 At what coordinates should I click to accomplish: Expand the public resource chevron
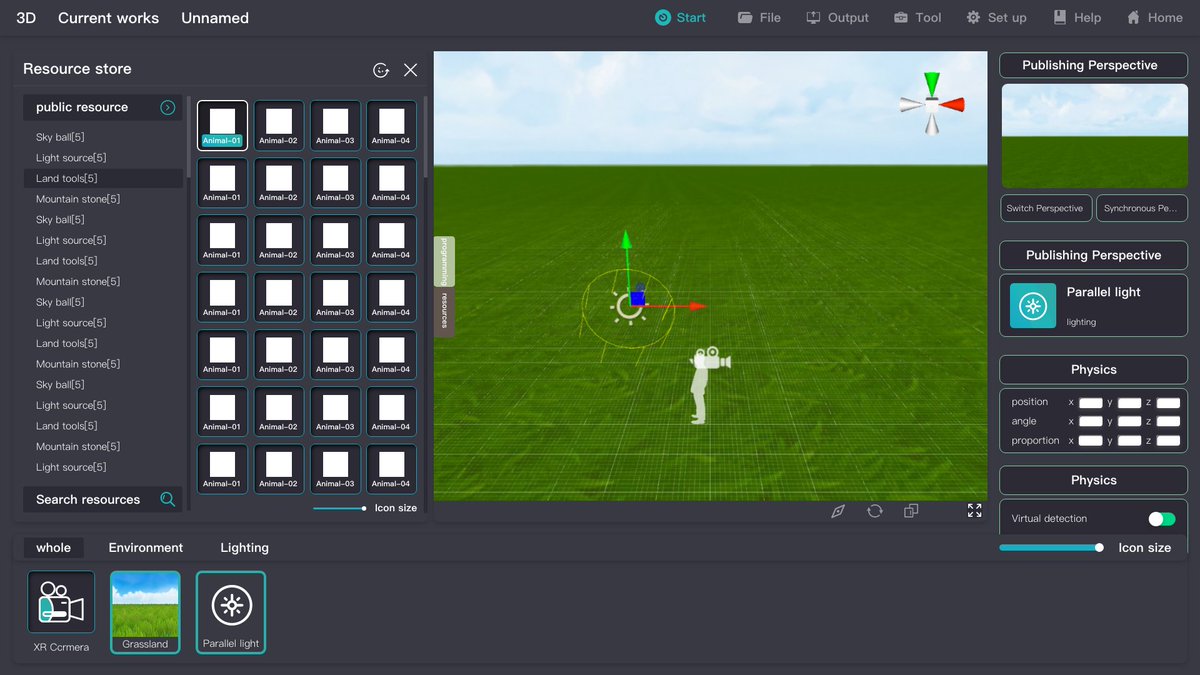pyautogui.click(x=168, y=108)
